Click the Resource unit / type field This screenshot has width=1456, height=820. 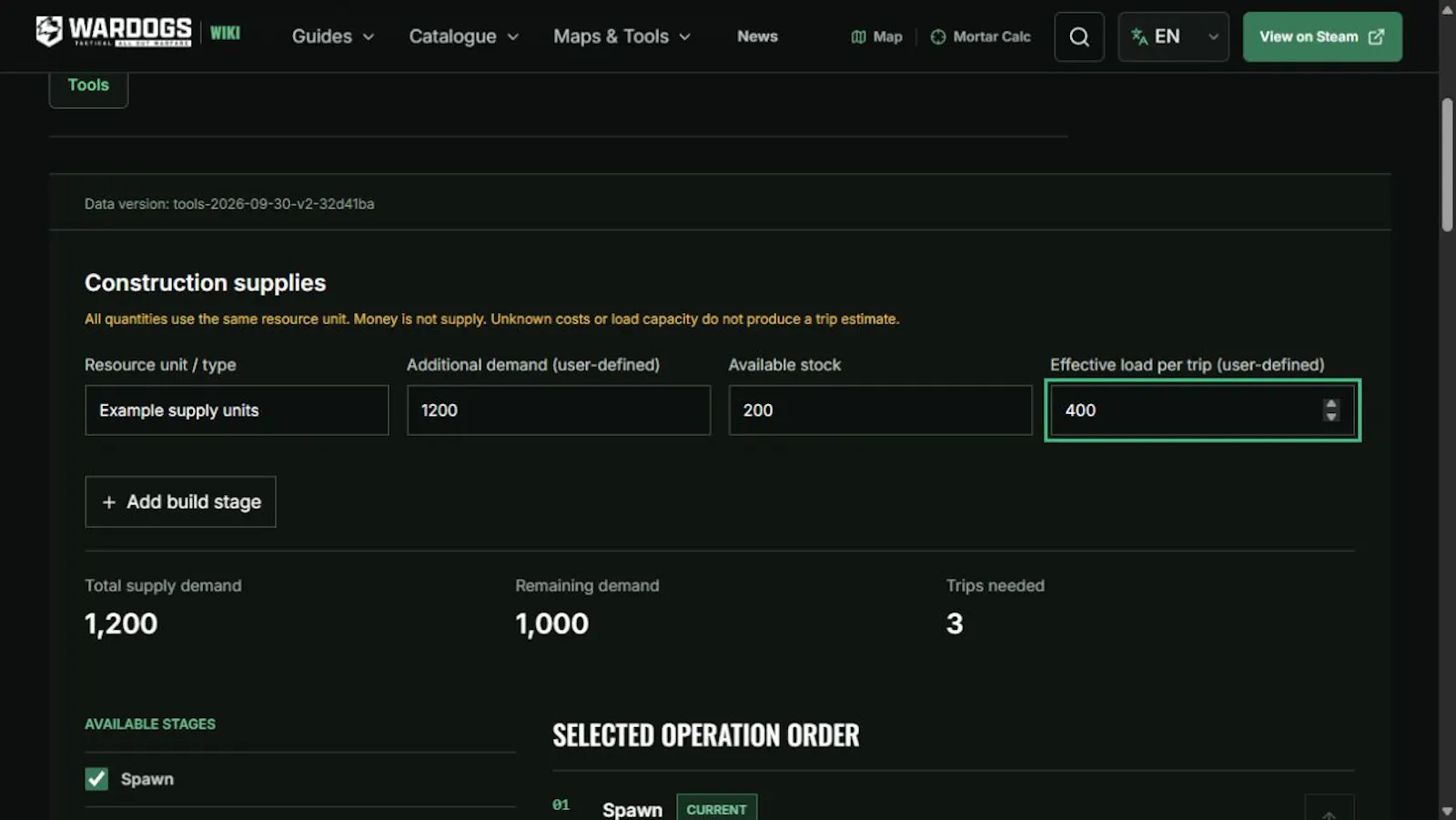click(x=237, y=410)
